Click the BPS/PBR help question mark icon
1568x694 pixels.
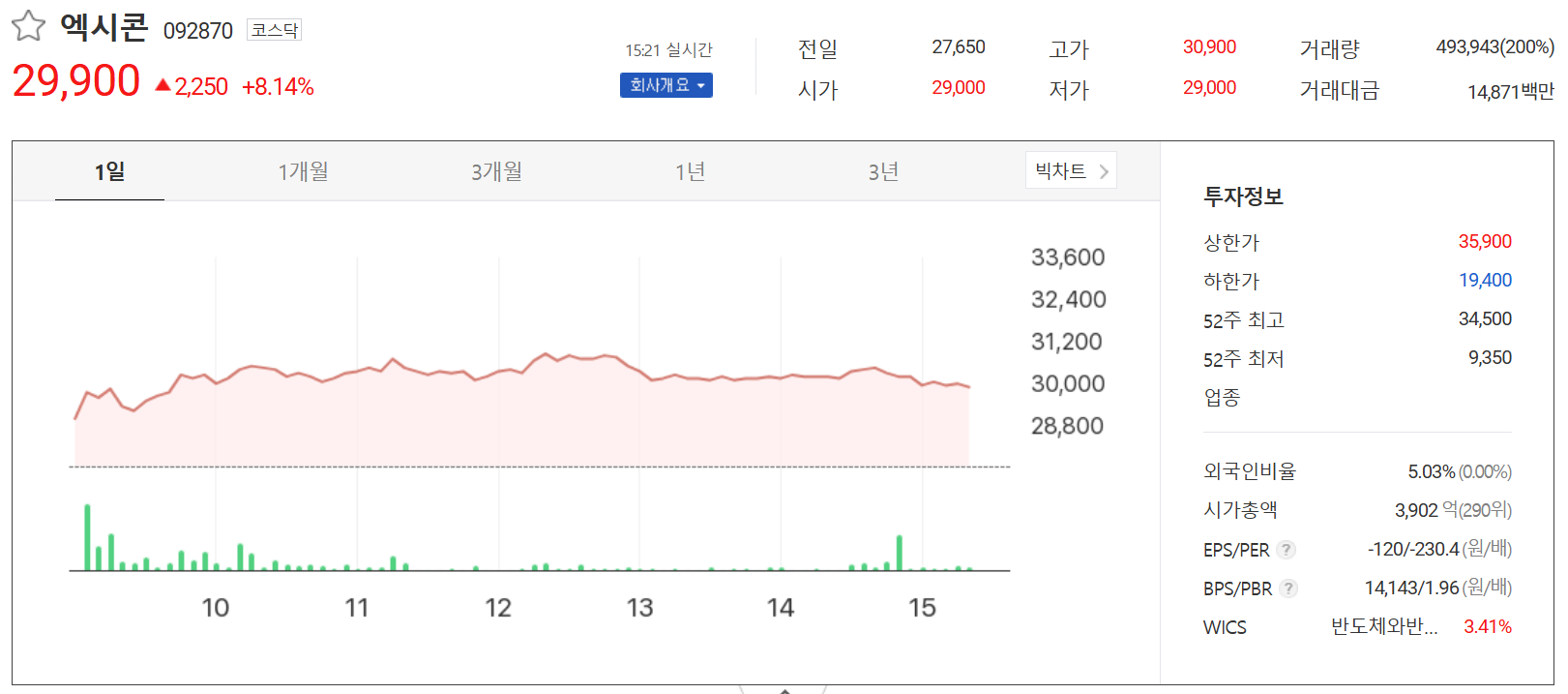click(x=1287, y=588)
